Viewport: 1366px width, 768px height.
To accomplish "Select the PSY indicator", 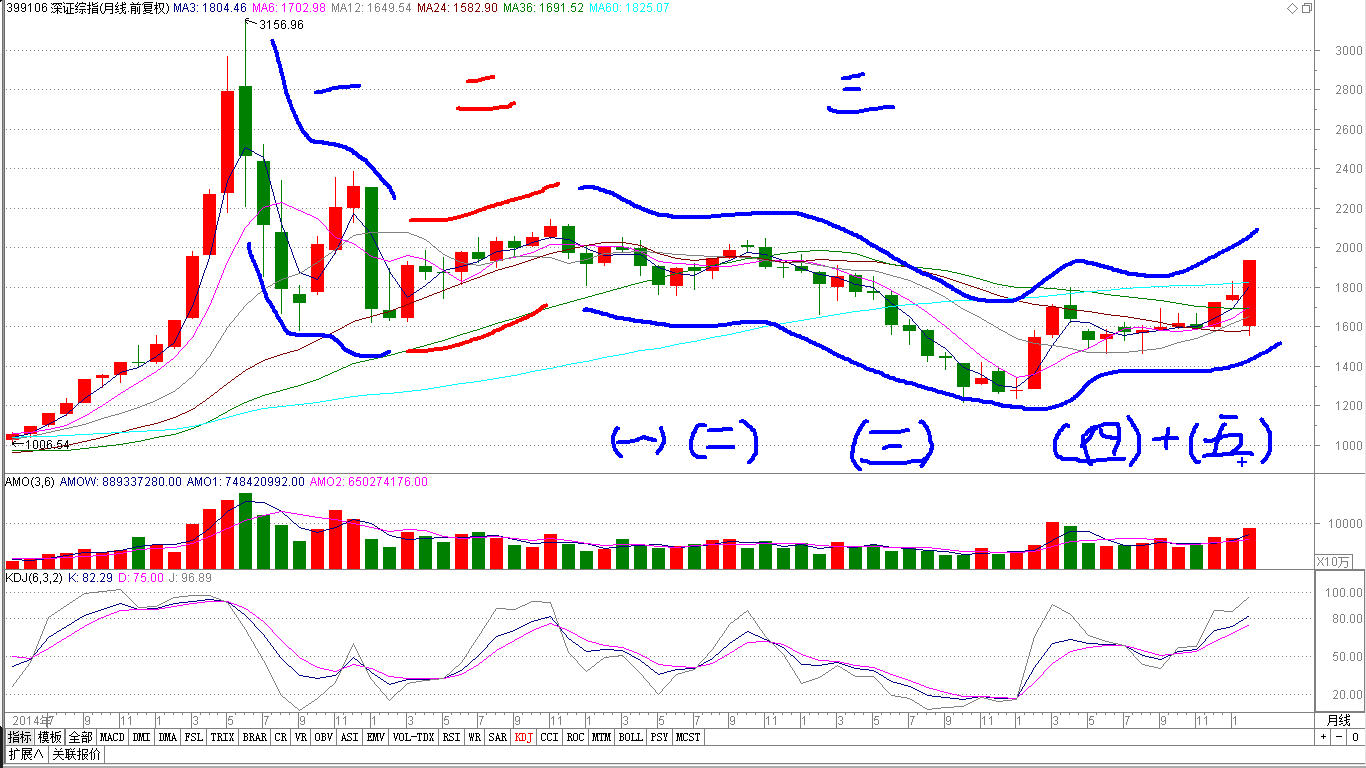I will coord(659,737).
